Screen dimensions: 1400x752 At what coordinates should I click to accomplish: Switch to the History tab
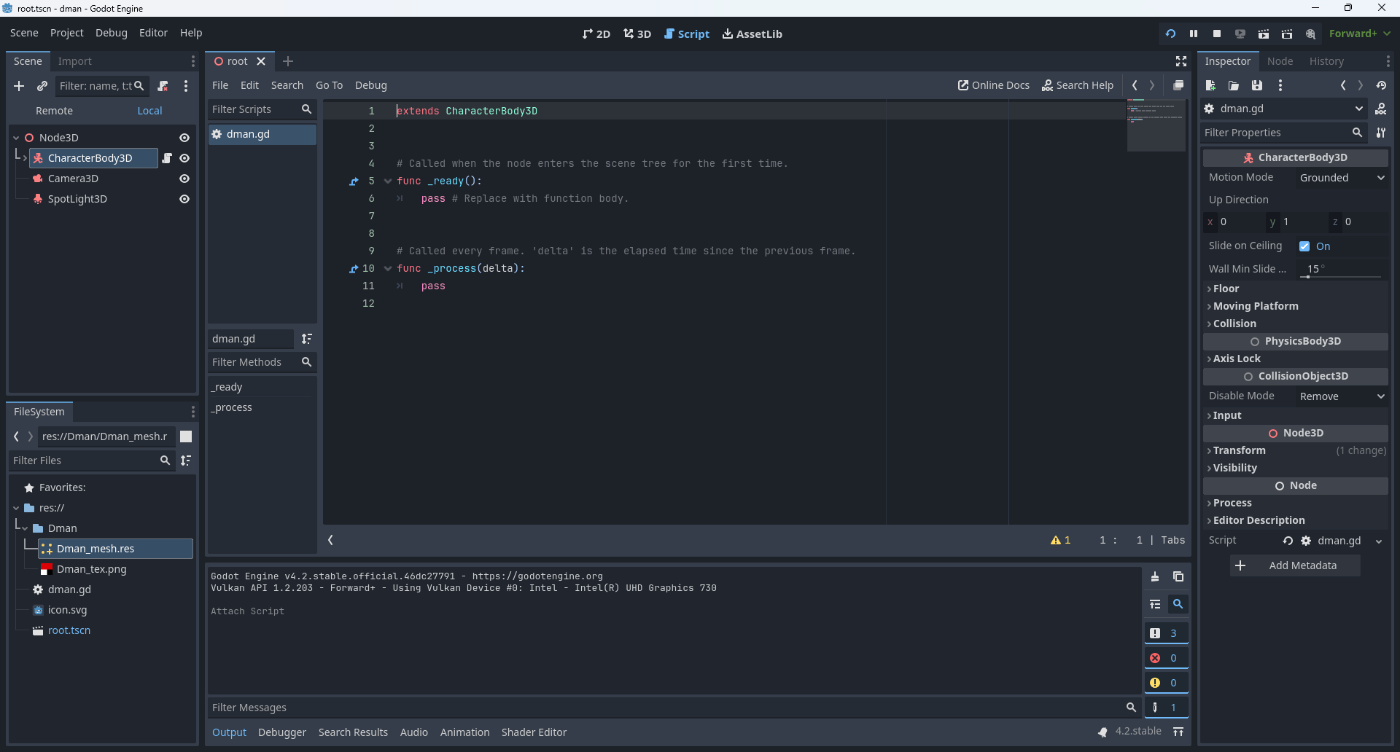[x=1327, y=61]
